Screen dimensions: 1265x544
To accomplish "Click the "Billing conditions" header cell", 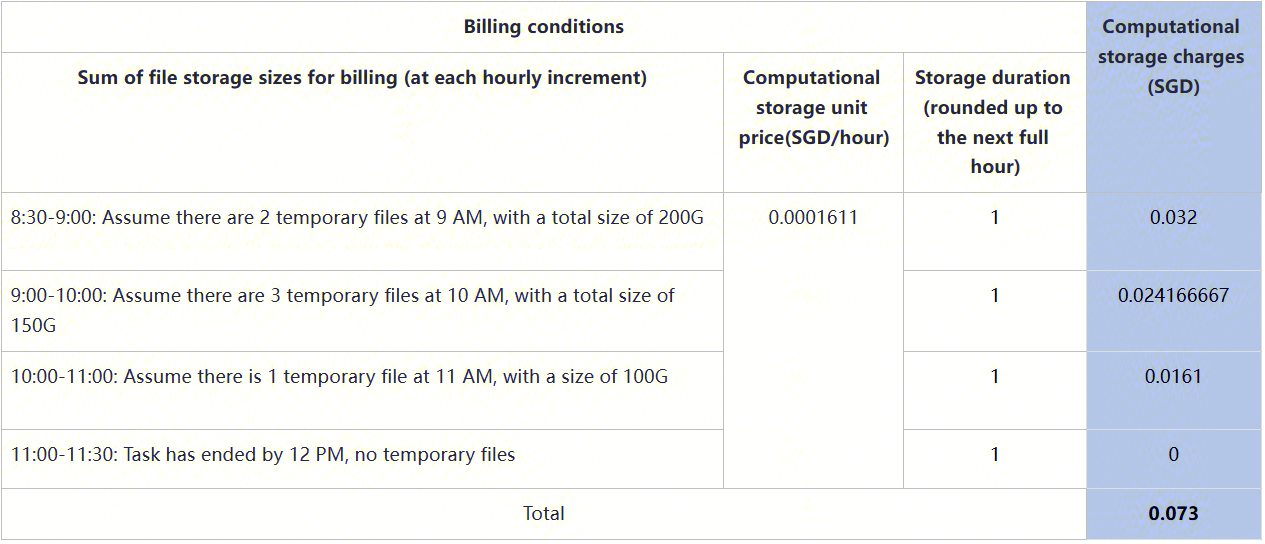I will point(543,27).
